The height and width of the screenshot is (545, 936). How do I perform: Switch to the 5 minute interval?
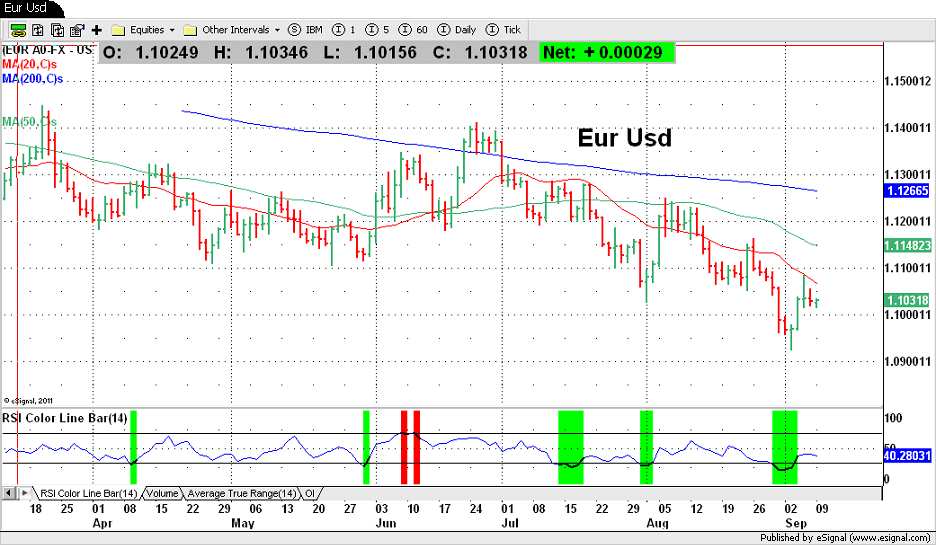[377, 30]
